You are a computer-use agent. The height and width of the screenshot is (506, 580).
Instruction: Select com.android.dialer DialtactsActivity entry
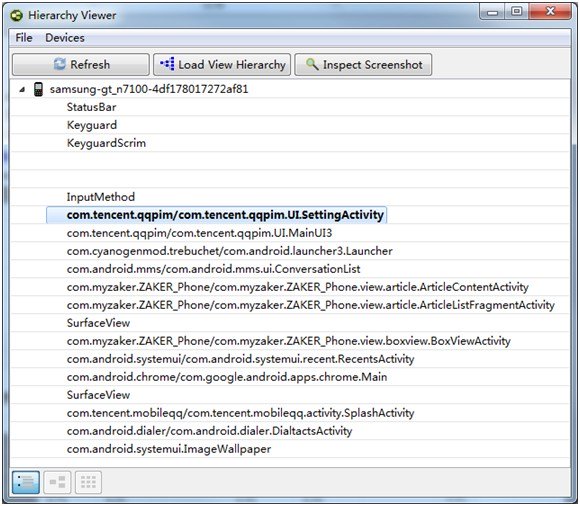pos(209,431)
